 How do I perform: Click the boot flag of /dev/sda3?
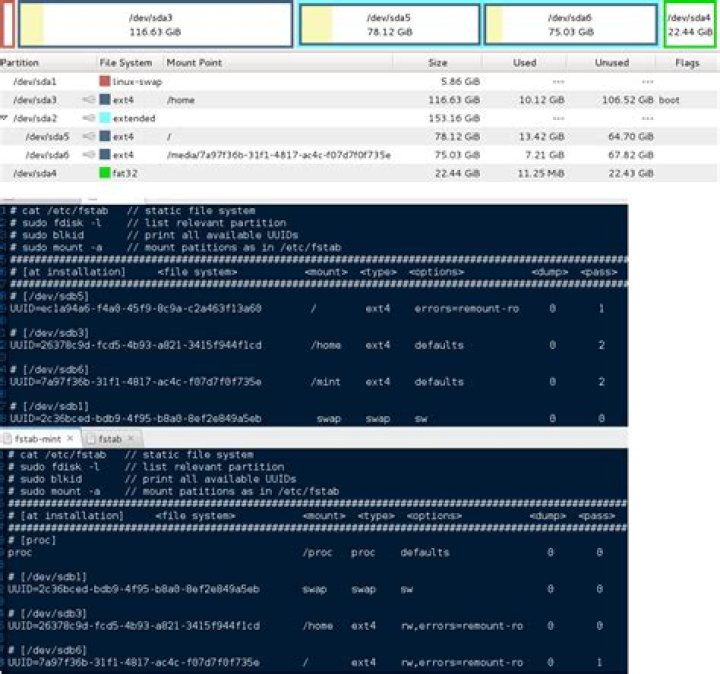tap(669, 100)
